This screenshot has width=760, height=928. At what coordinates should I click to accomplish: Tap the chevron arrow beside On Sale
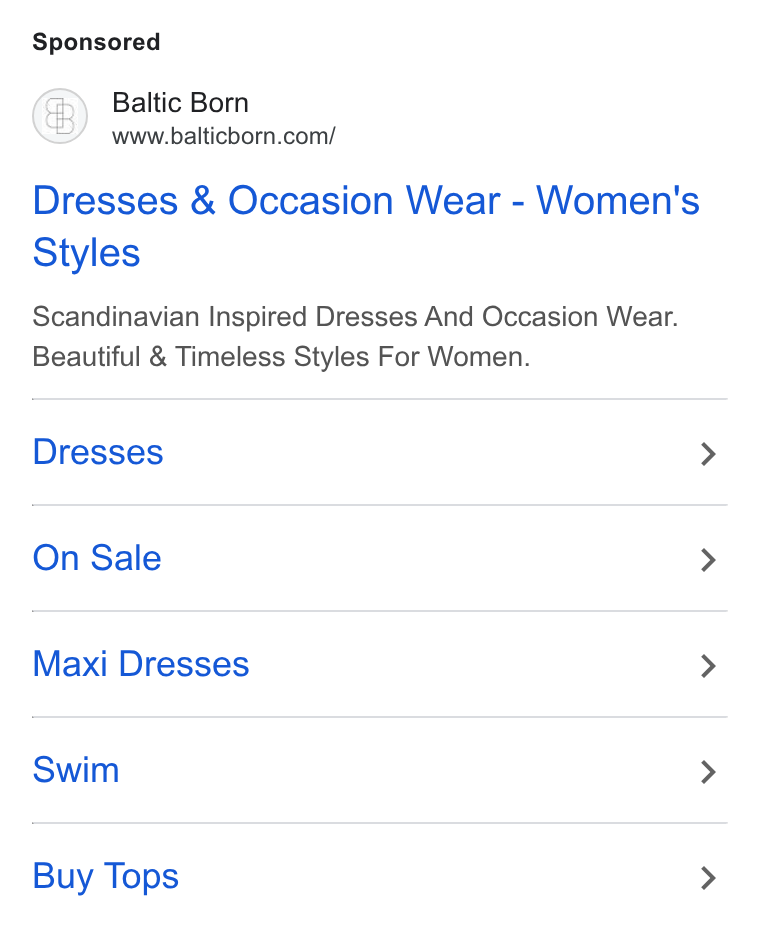tap(709, 560)
